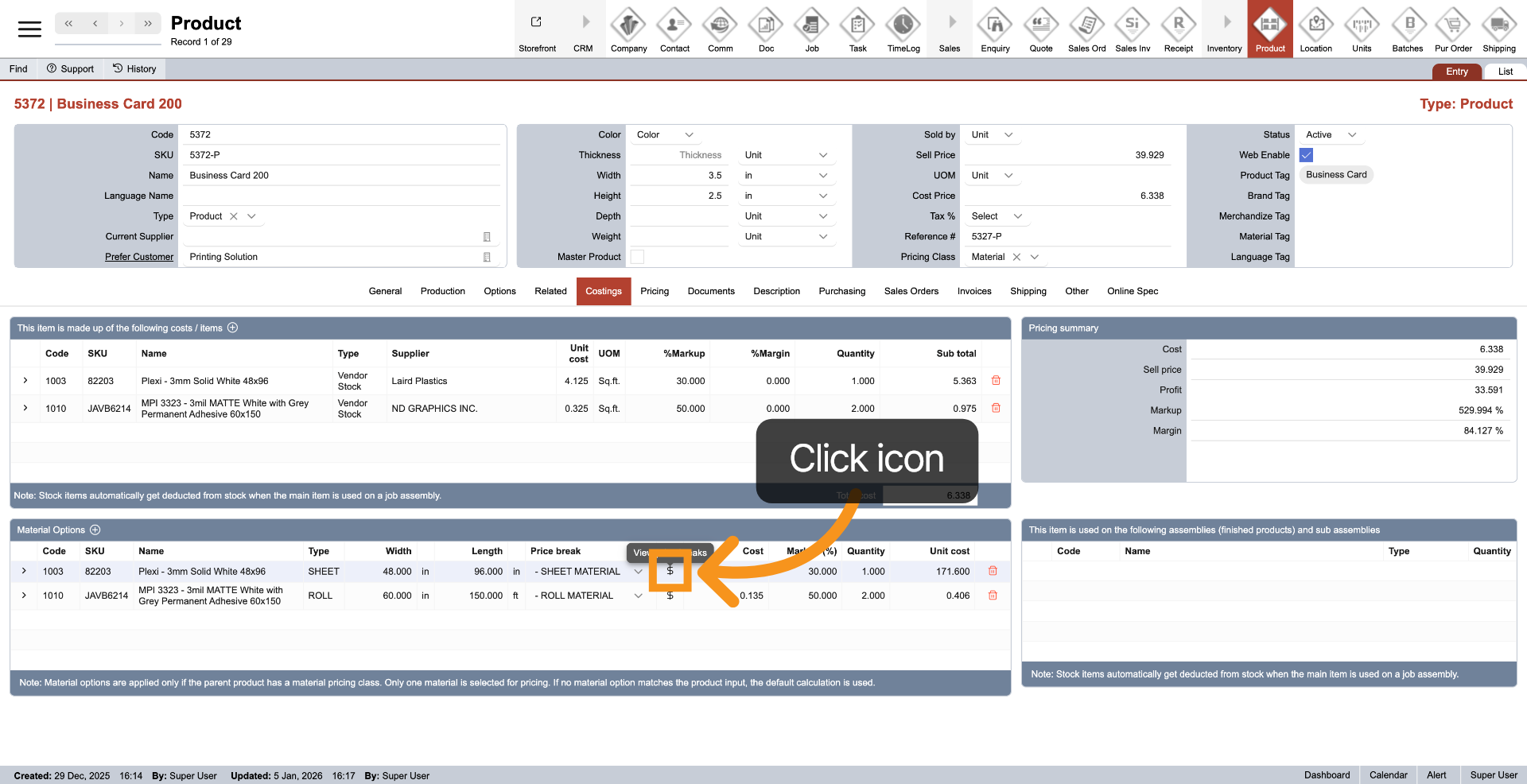
Task: Add new material option with plus icon
Action: pyautogui.click(x=95, y=530)
